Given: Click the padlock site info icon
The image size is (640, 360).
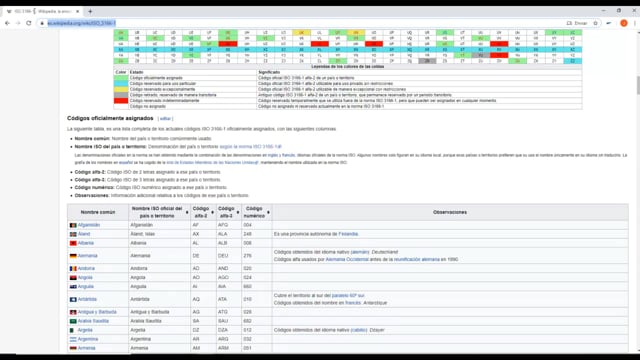Looking at the screenshot, I should pyautogui.click(x=42, y=23).
